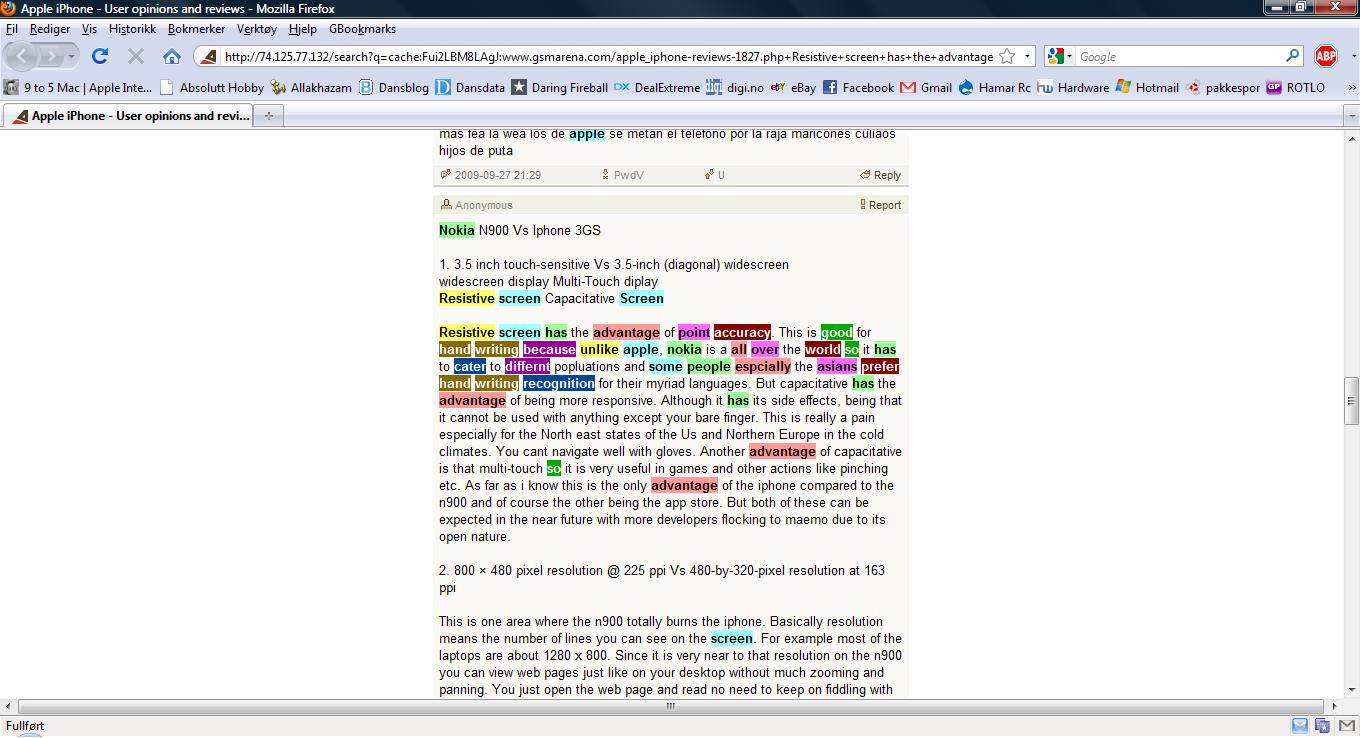Stop the page loading
Viewport: 1360px width, 738px height.
(136, 56)
